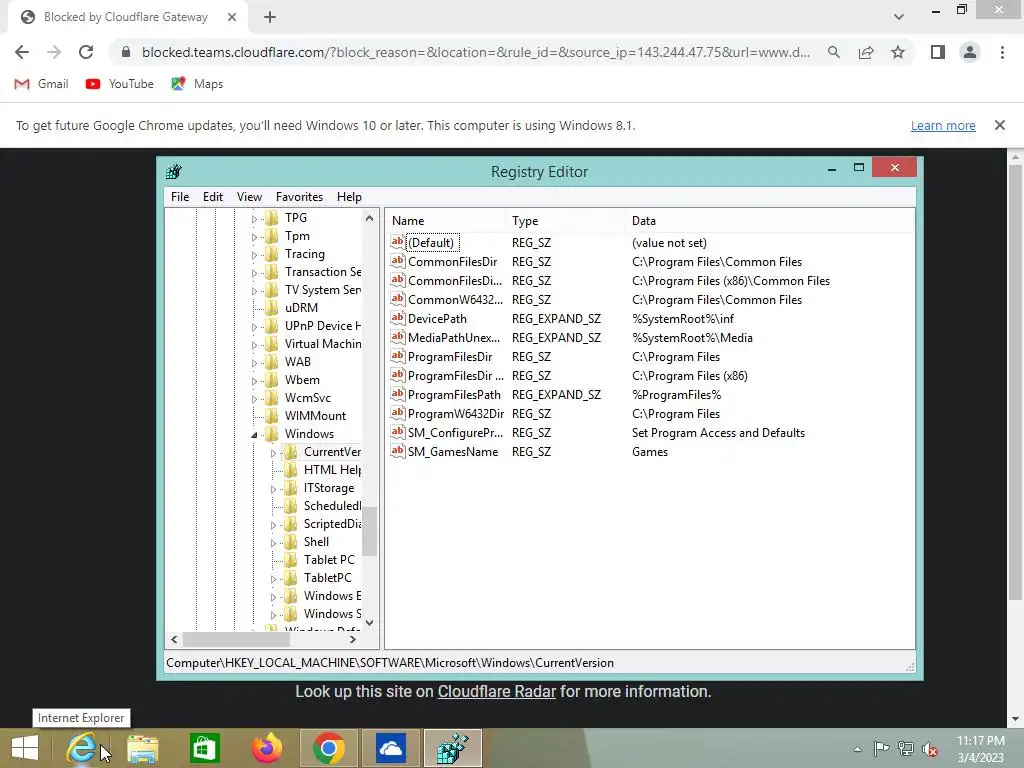This screenshot has width=1024, height=768.
Task: Select the WcmSvc key folder icon
Action: 272,398
